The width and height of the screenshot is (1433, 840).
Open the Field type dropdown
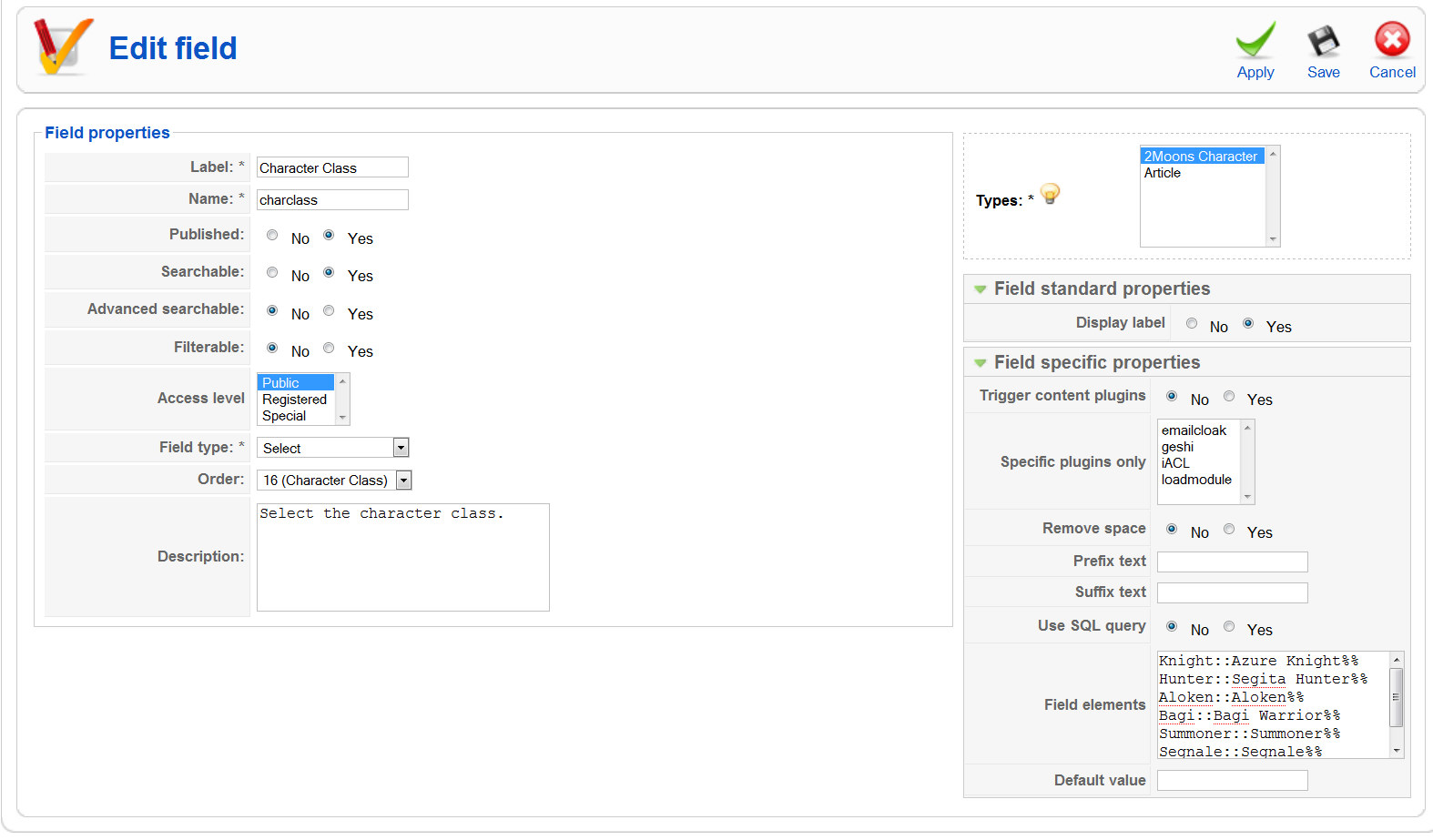click(401, 448)
